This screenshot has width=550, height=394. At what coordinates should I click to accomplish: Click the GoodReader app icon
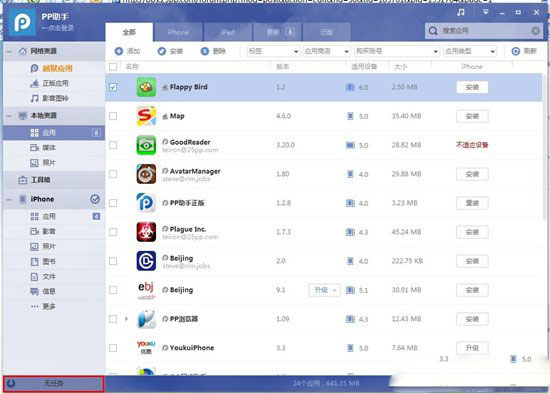pyautogui.click(x=146, y=145)
